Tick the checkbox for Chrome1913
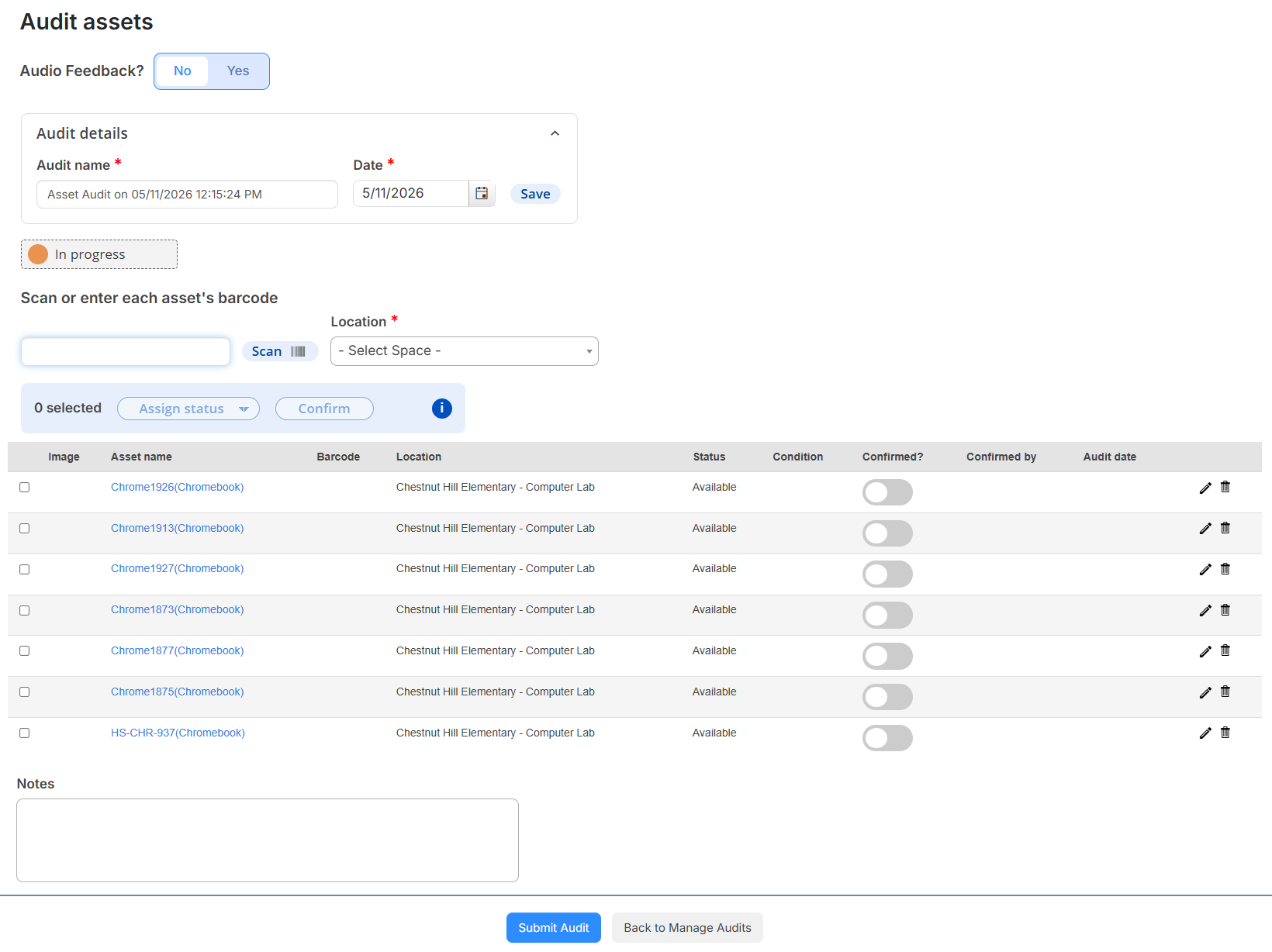1272x952 pixels. 25,529
